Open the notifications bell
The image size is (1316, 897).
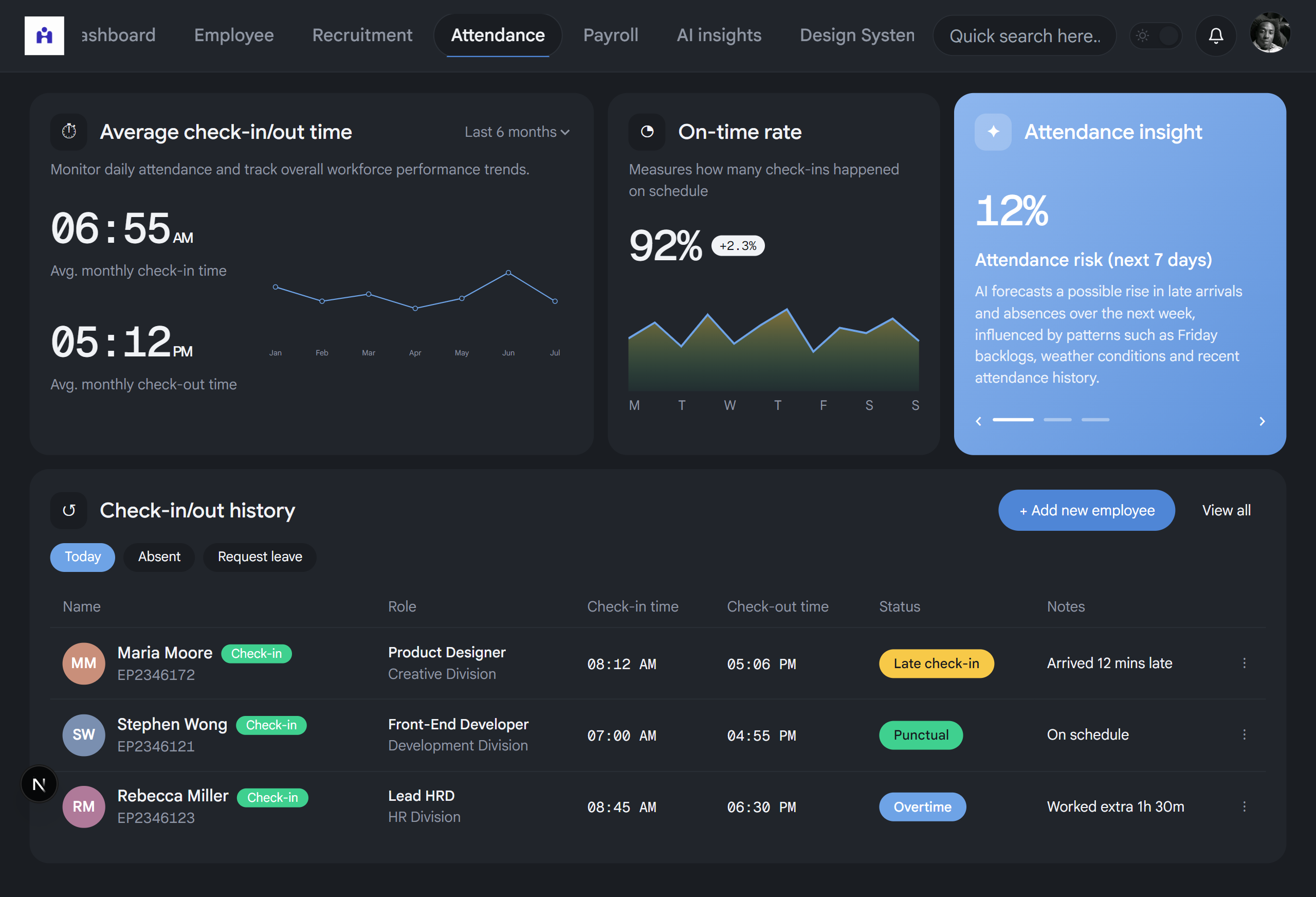tap(1215, 35)
